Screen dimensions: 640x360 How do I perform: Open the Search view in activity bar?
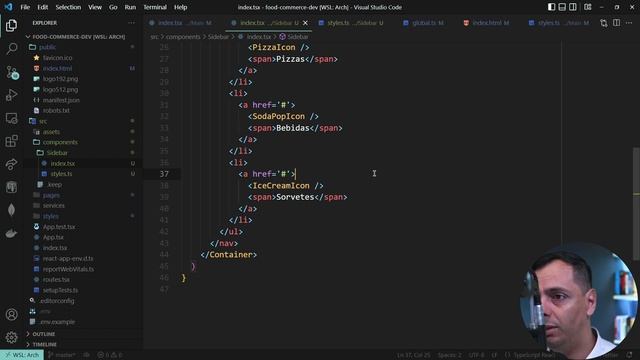[11, 49]
